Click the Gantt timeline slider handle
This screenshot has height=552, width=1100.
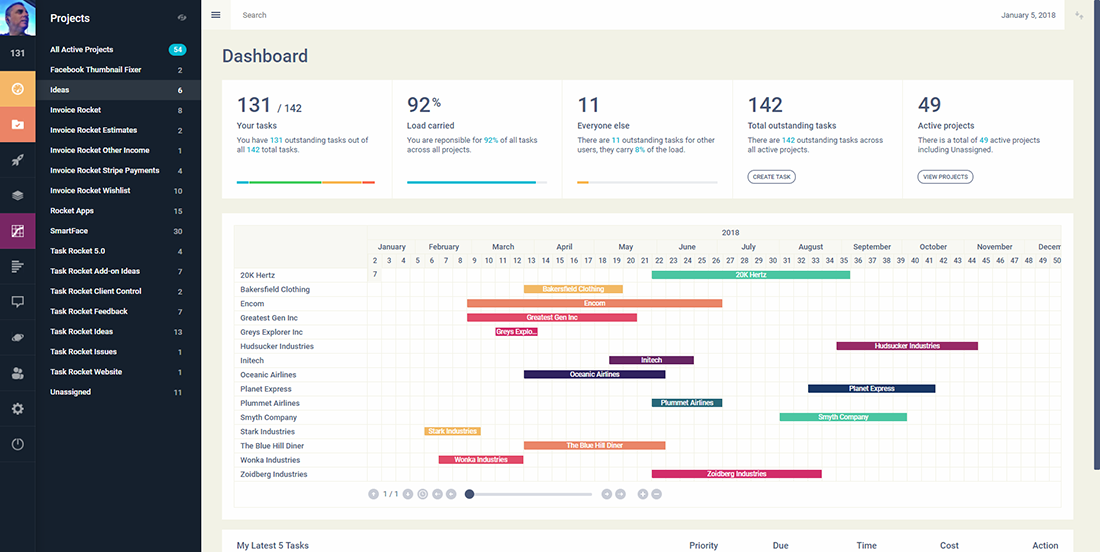(469, 494)
